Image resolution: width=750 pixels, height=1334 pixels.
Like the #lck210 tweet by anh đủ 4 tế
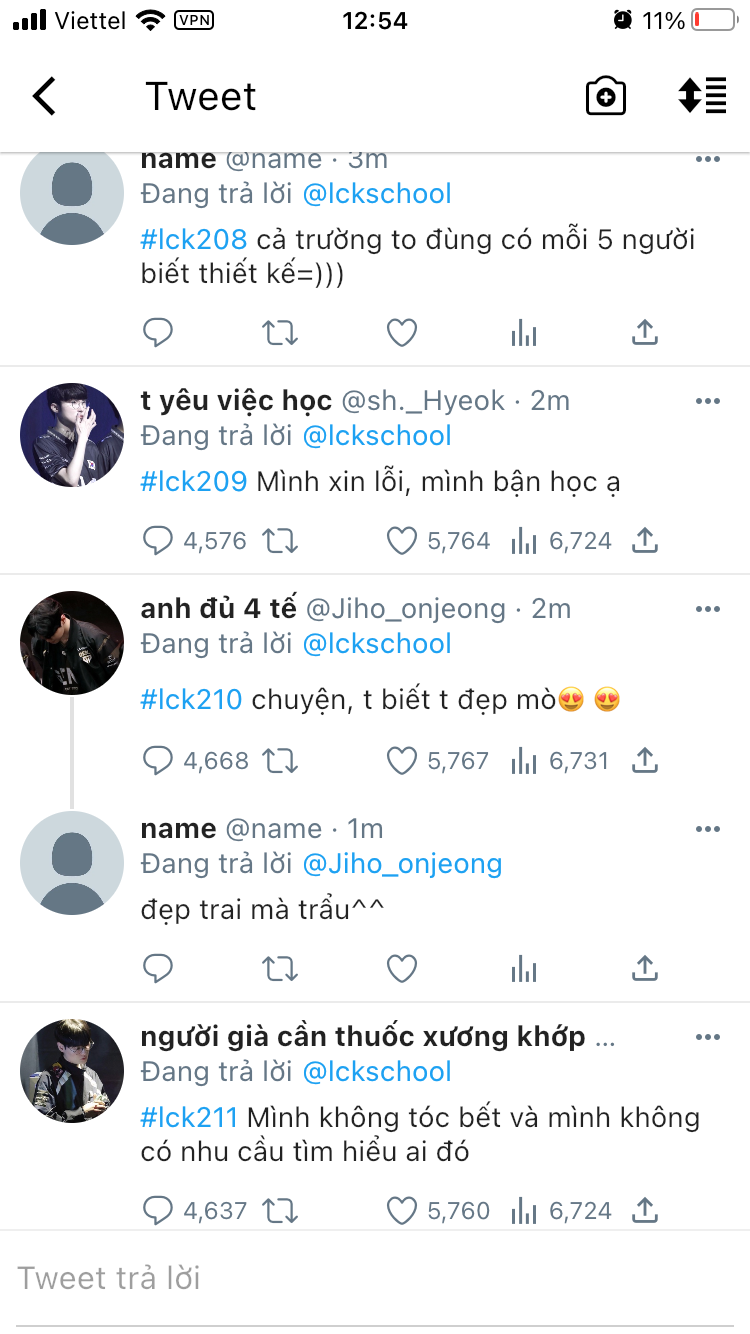pos(401,761)
